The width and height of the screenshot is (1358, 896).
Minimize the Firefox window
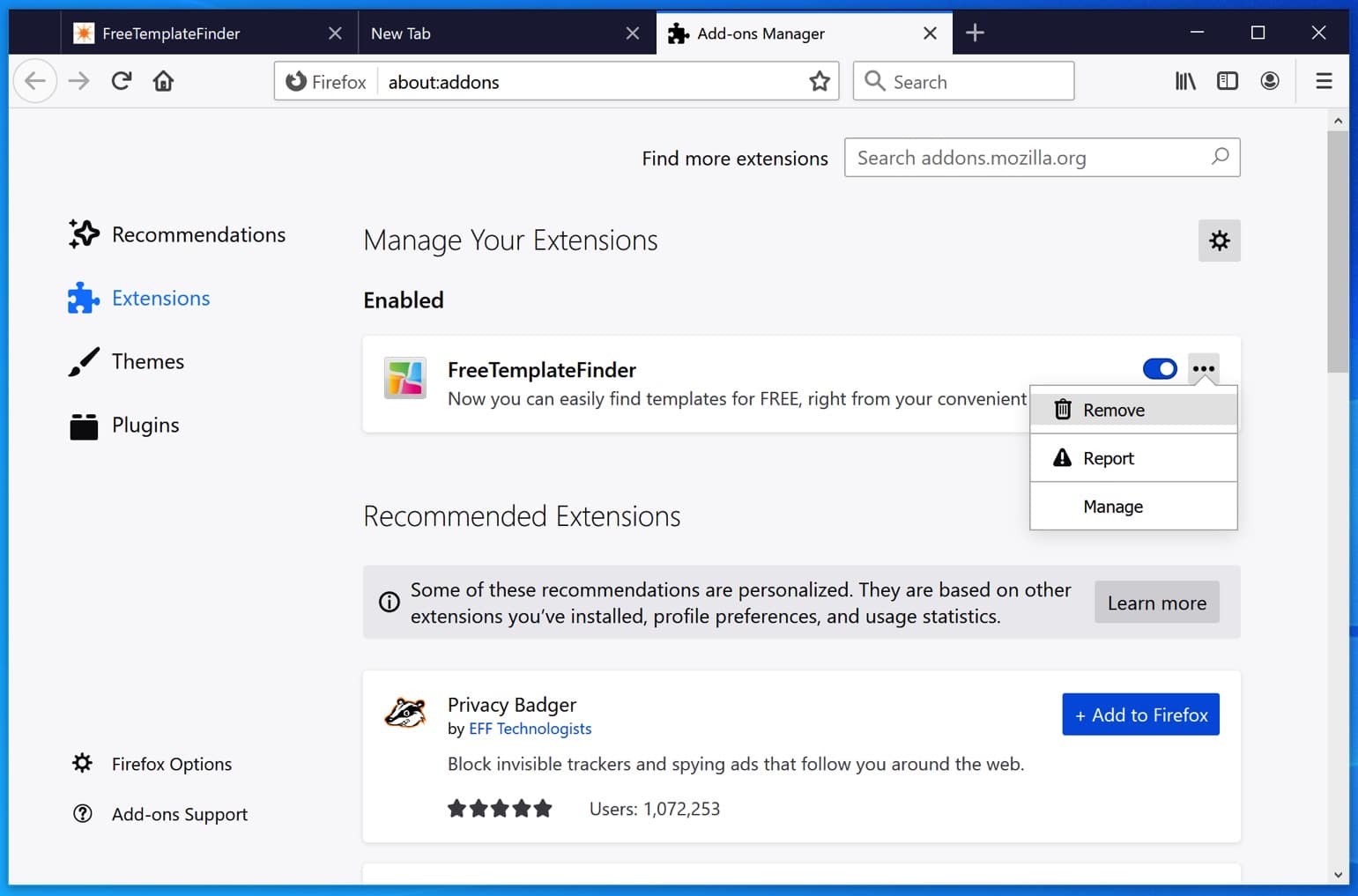[1197, 33]
